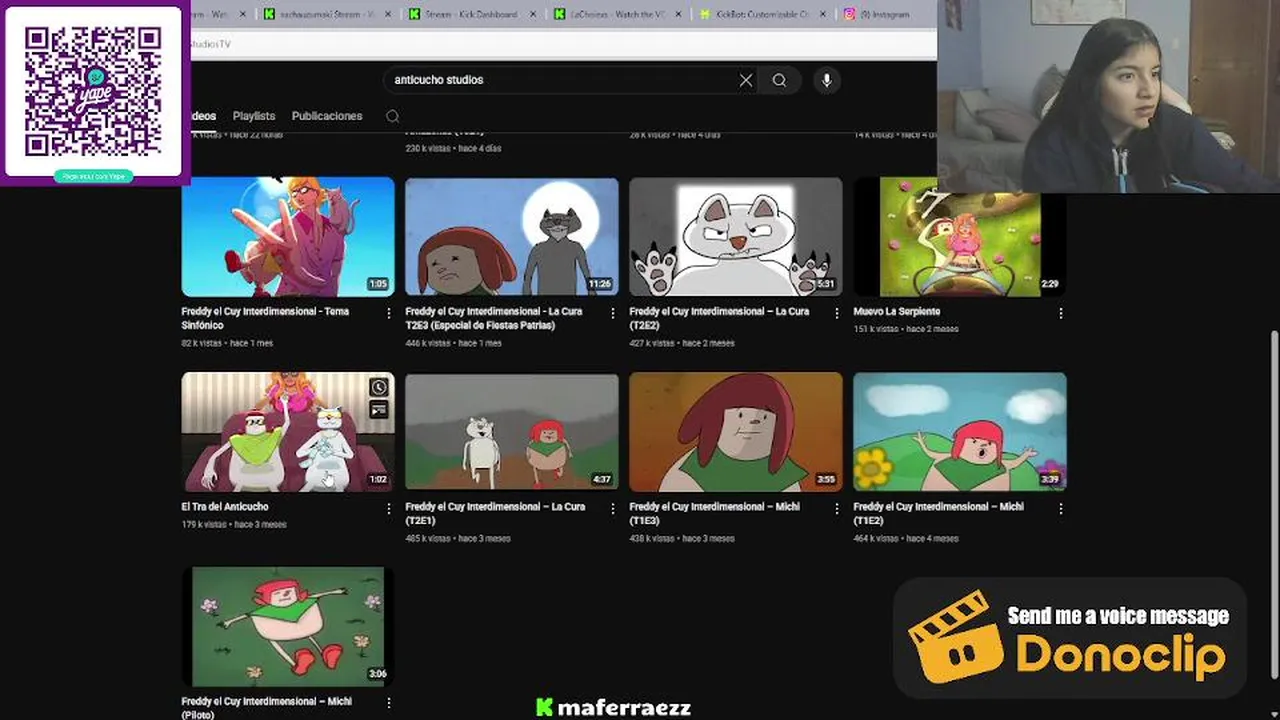Image resolution: width=1280 pixels, height=720 pixels.
Task: Open options menu for La Cura (T2E1) video
Action: click(x=613, y=508)
